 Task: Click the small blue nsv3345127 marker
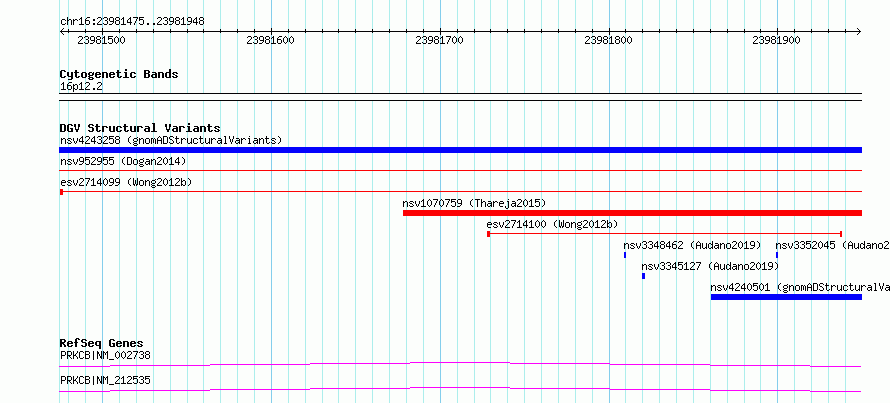(x=643, y=276)
